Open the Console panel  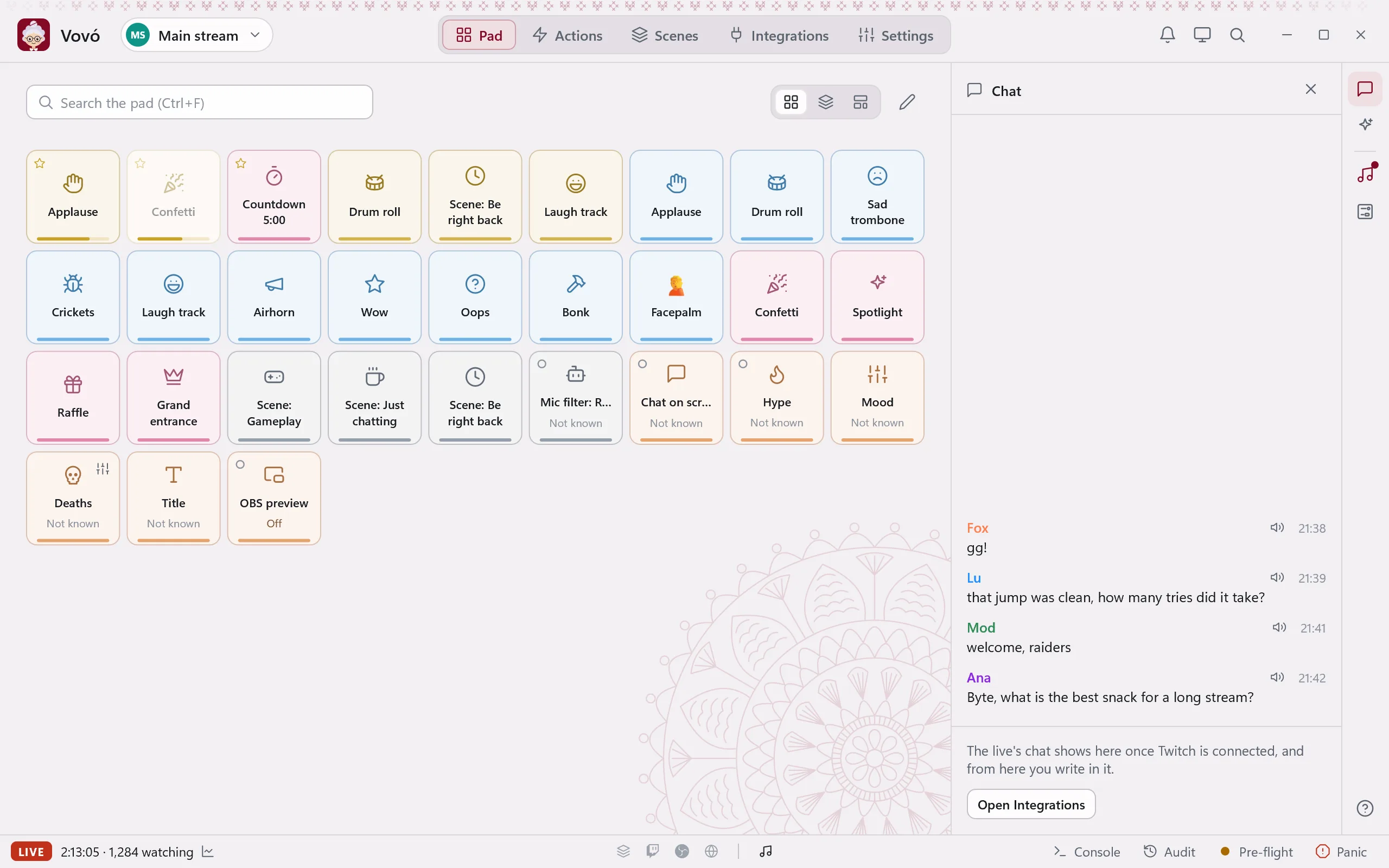(1087, 852)
